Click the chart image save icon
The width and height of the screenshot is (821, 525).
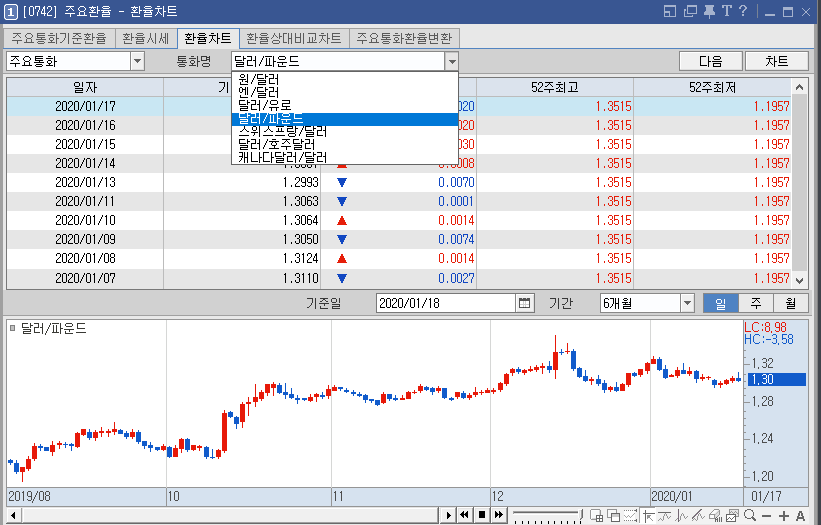[x=732, y=516]
